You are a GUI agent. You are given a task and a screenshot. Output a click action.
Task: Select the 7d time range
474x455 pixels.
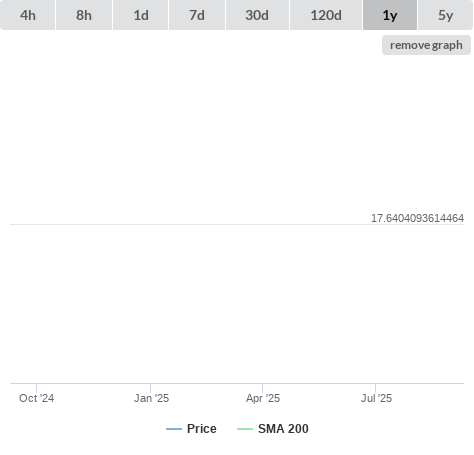197,15
